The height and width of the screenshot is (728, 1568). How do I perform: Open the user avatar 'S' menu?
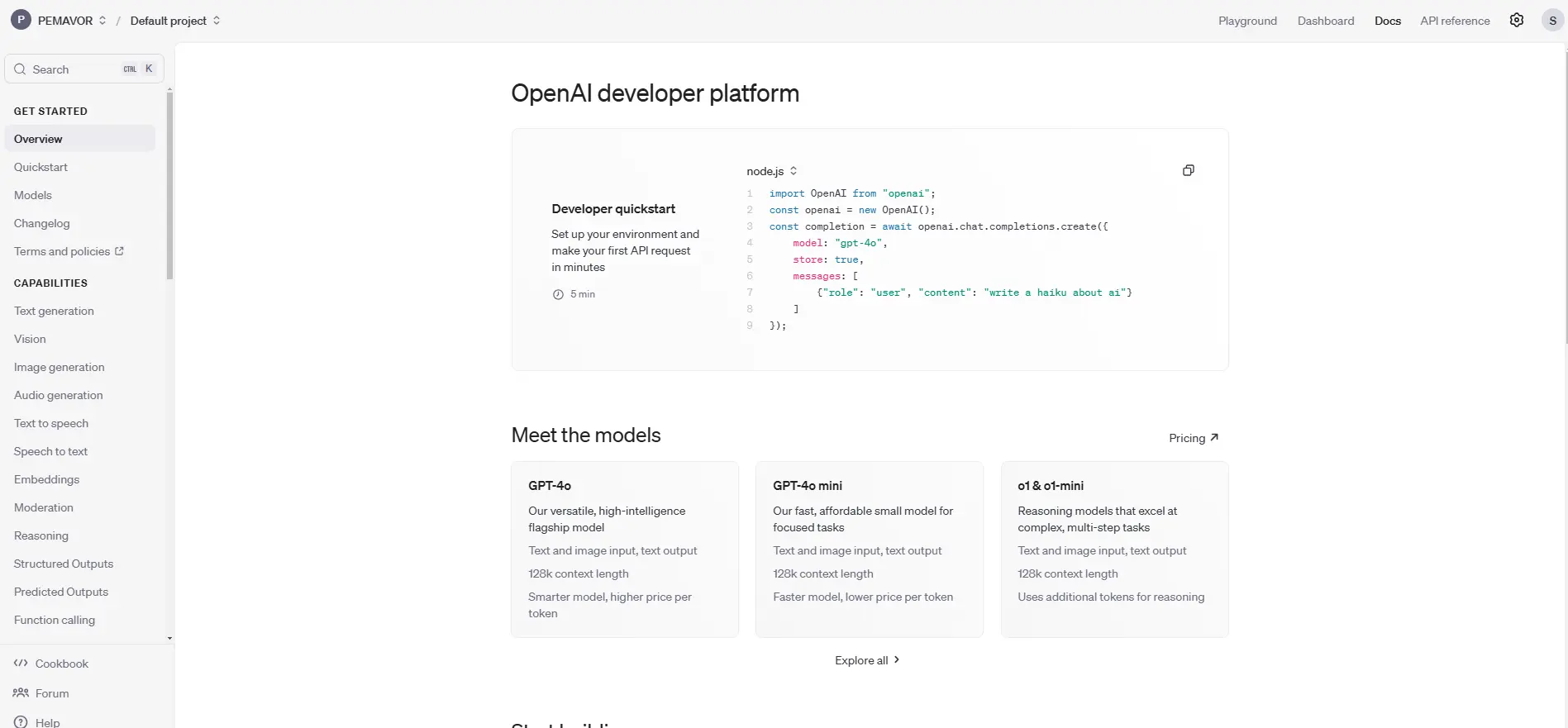(1552, 21)
